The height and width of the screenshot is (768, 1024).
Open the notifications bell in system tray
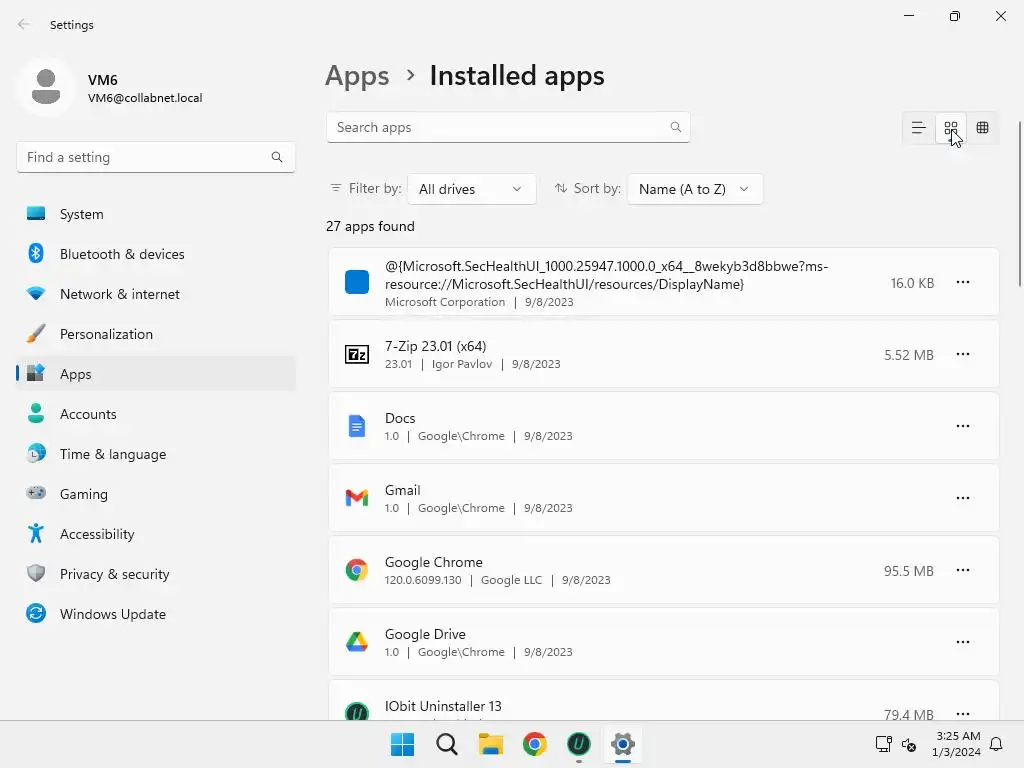996,744
